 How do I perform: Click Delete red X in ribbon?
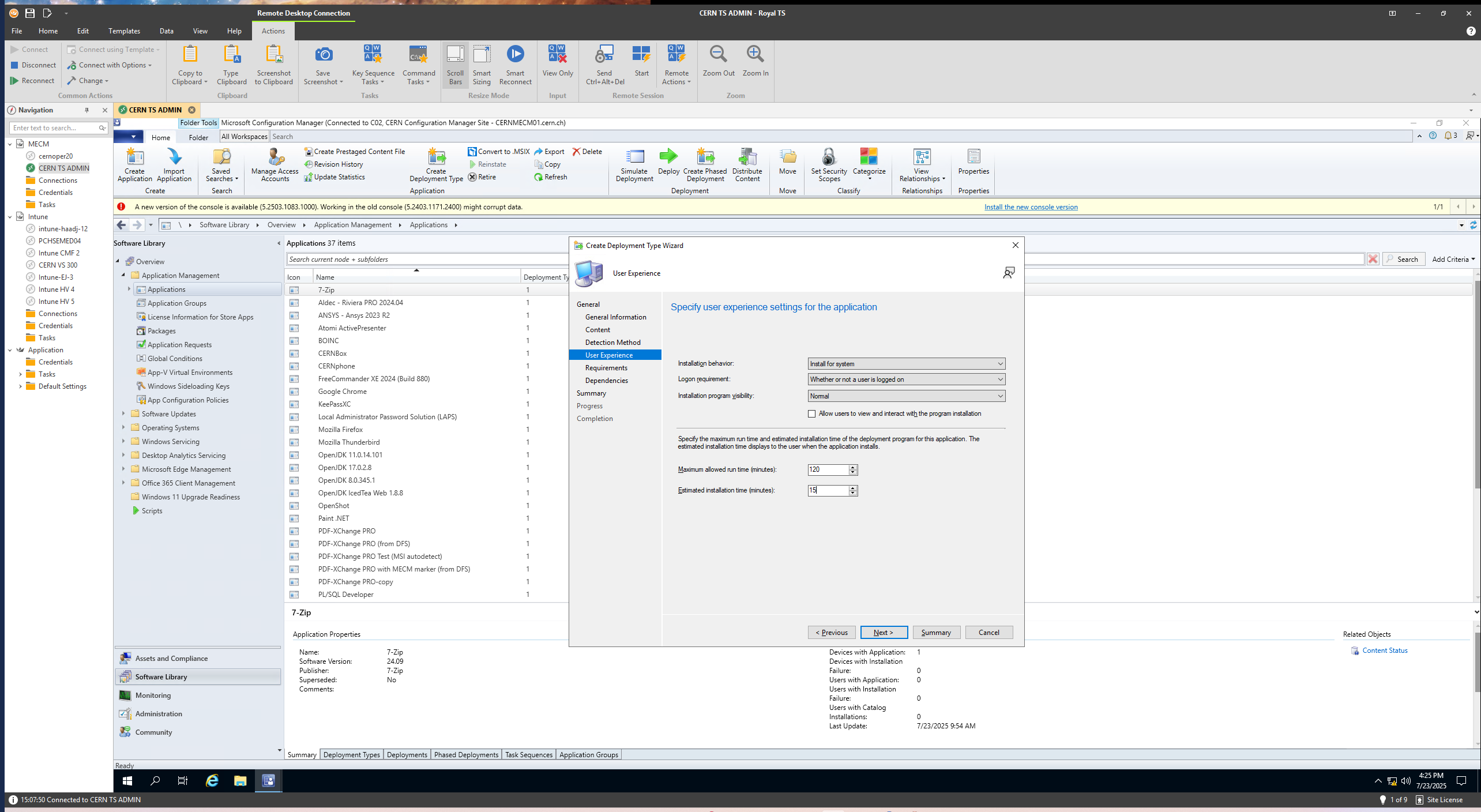click(x=587, y=152)
